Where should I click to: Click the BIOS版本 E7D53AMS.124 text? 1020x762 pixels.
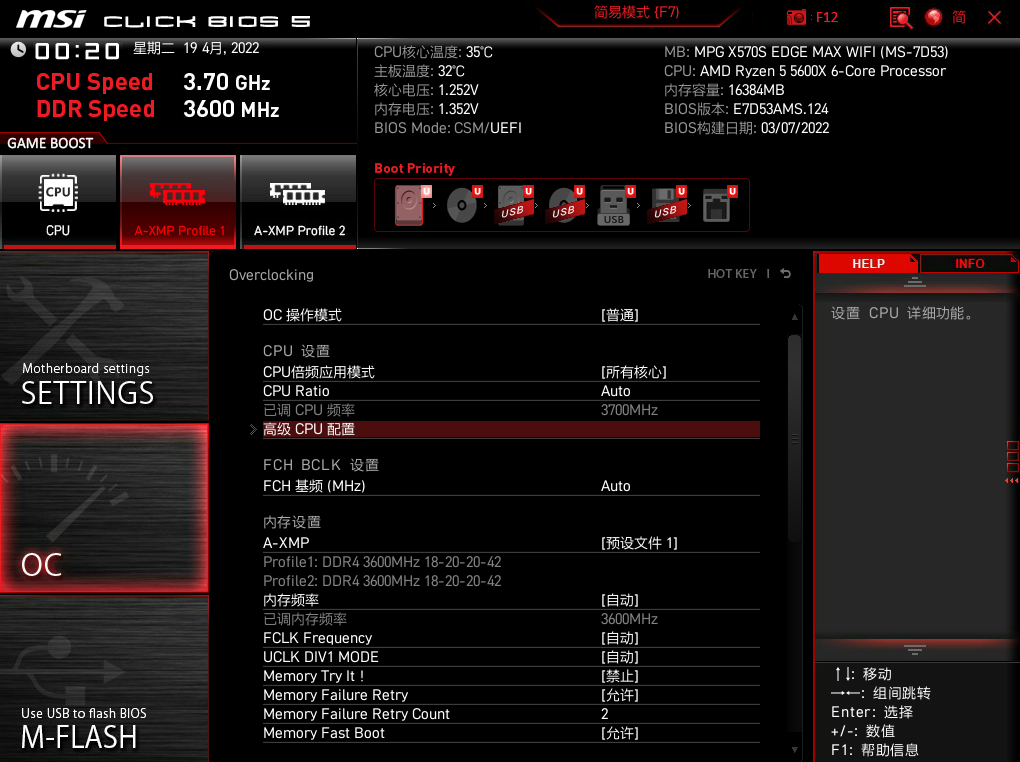(746, 109)
